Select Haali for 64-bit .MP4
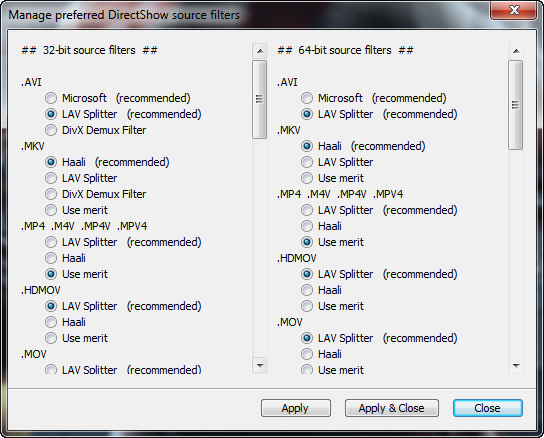The width and height of the screenshot is (544, 438). tap(307, 226)
